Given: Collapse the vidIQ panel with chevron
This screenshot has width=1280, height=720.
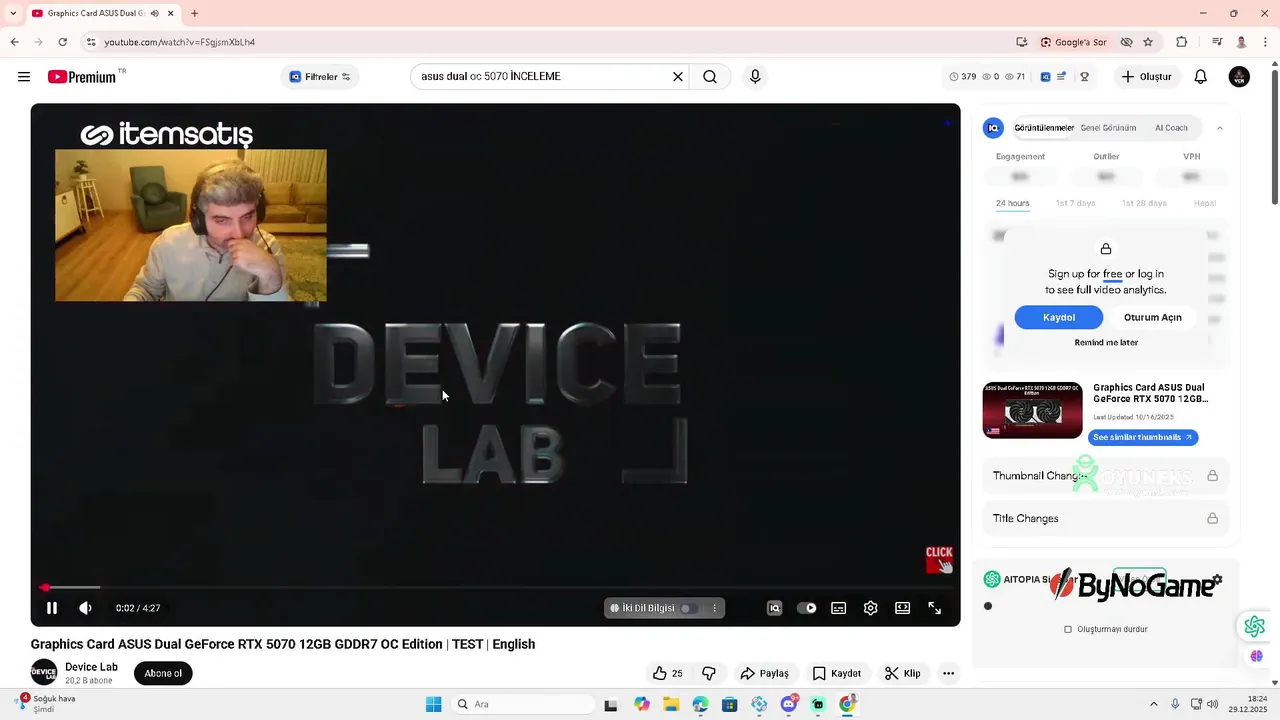Looking at the screenshot, I should point(1220,128).
